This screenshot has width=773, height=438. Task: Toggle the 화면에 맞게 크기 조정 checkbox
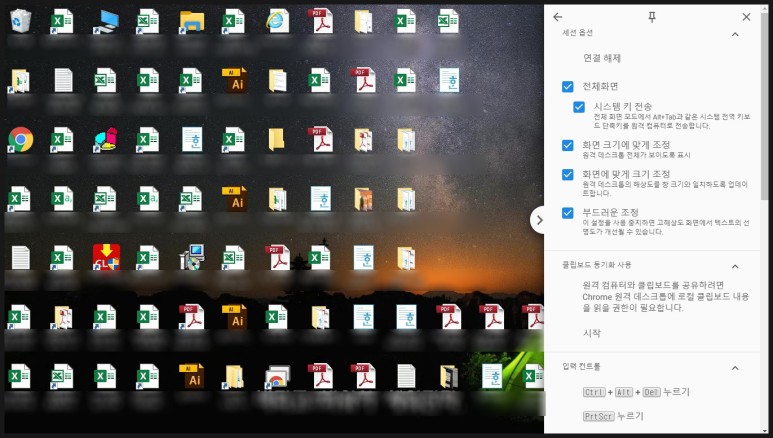(567, 175)
